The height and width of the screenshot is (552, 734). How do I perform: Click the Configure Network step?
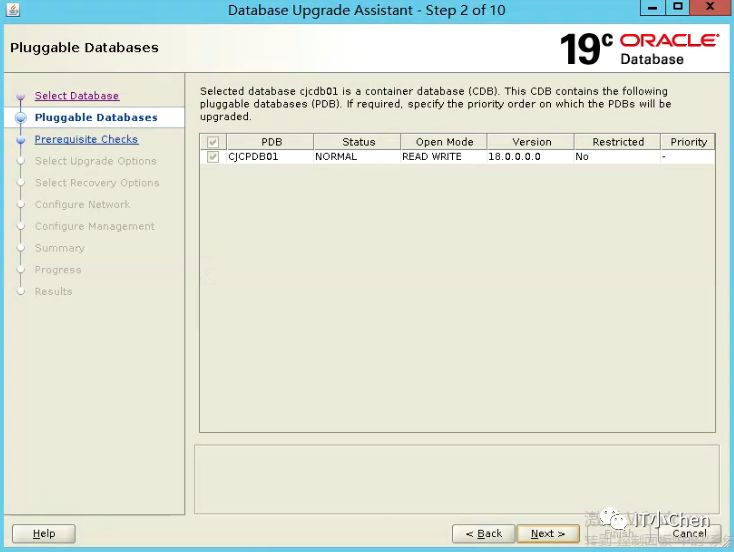(82, 204)
